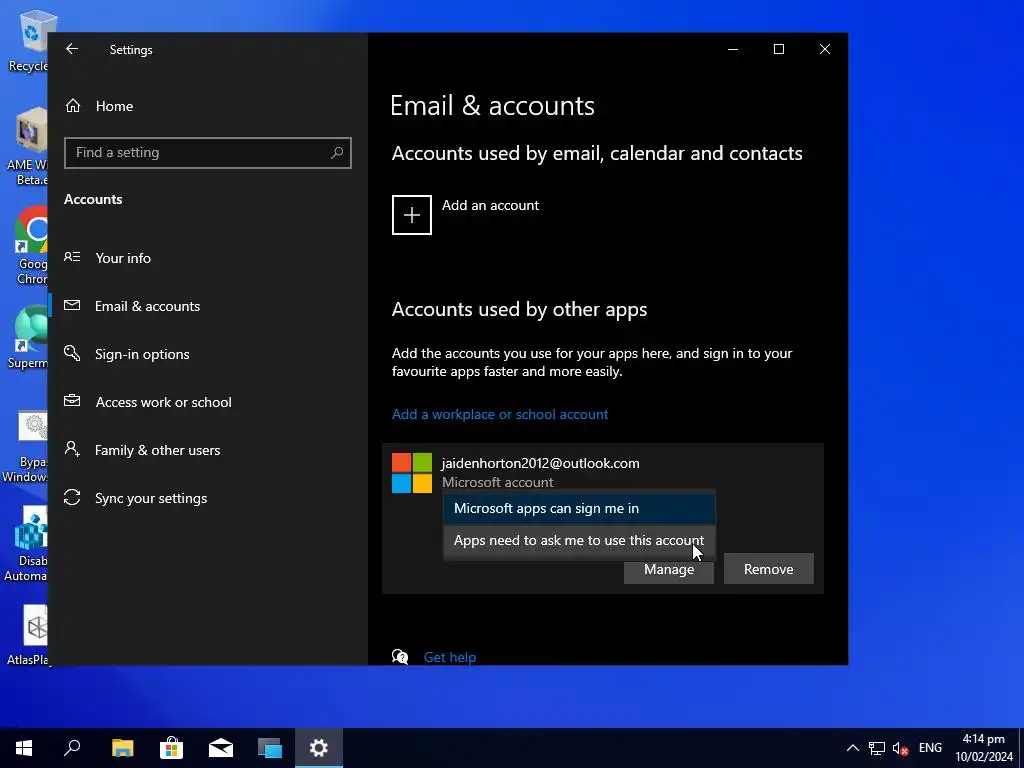
Task: Click the Email & accounts envelope icon
Action: 72,305
